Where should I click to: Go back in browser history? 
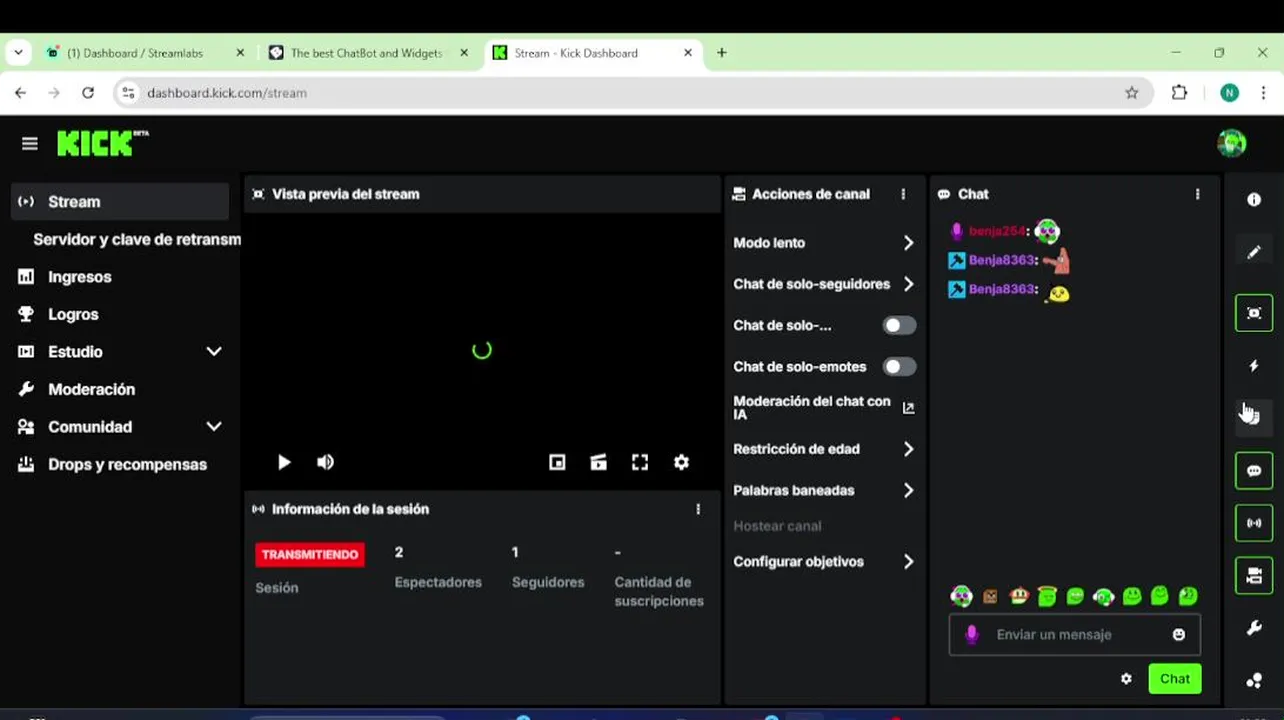point(21,93)
